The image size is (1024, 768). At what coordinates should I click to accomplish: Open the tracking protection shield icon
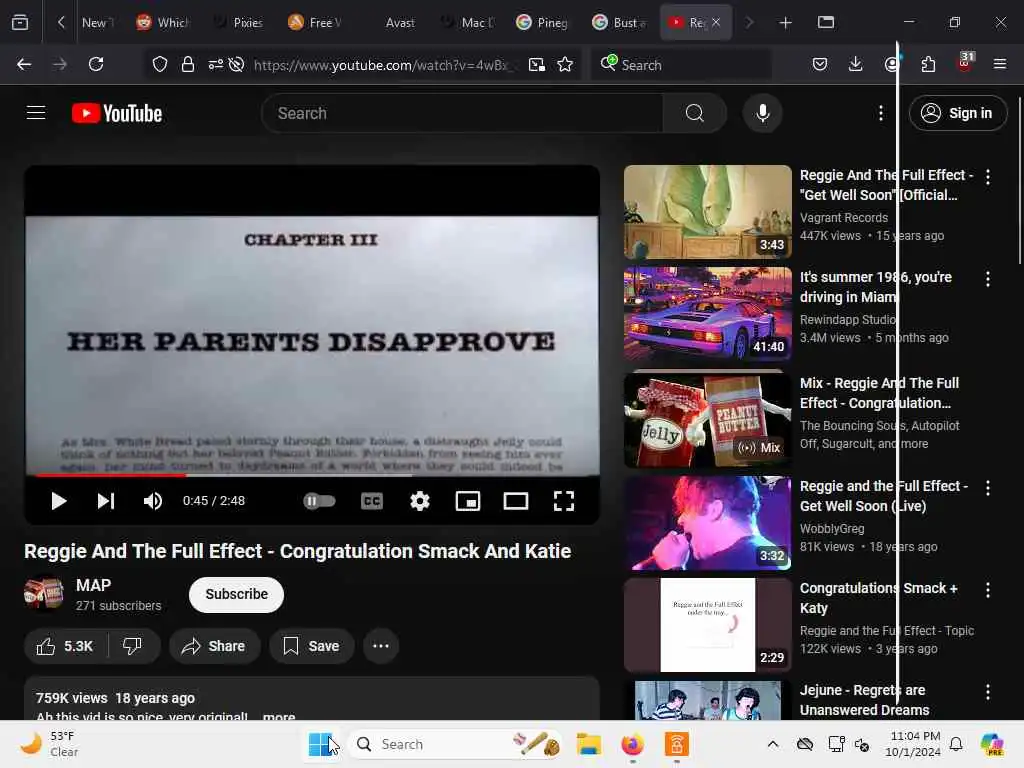coord(160,64)
